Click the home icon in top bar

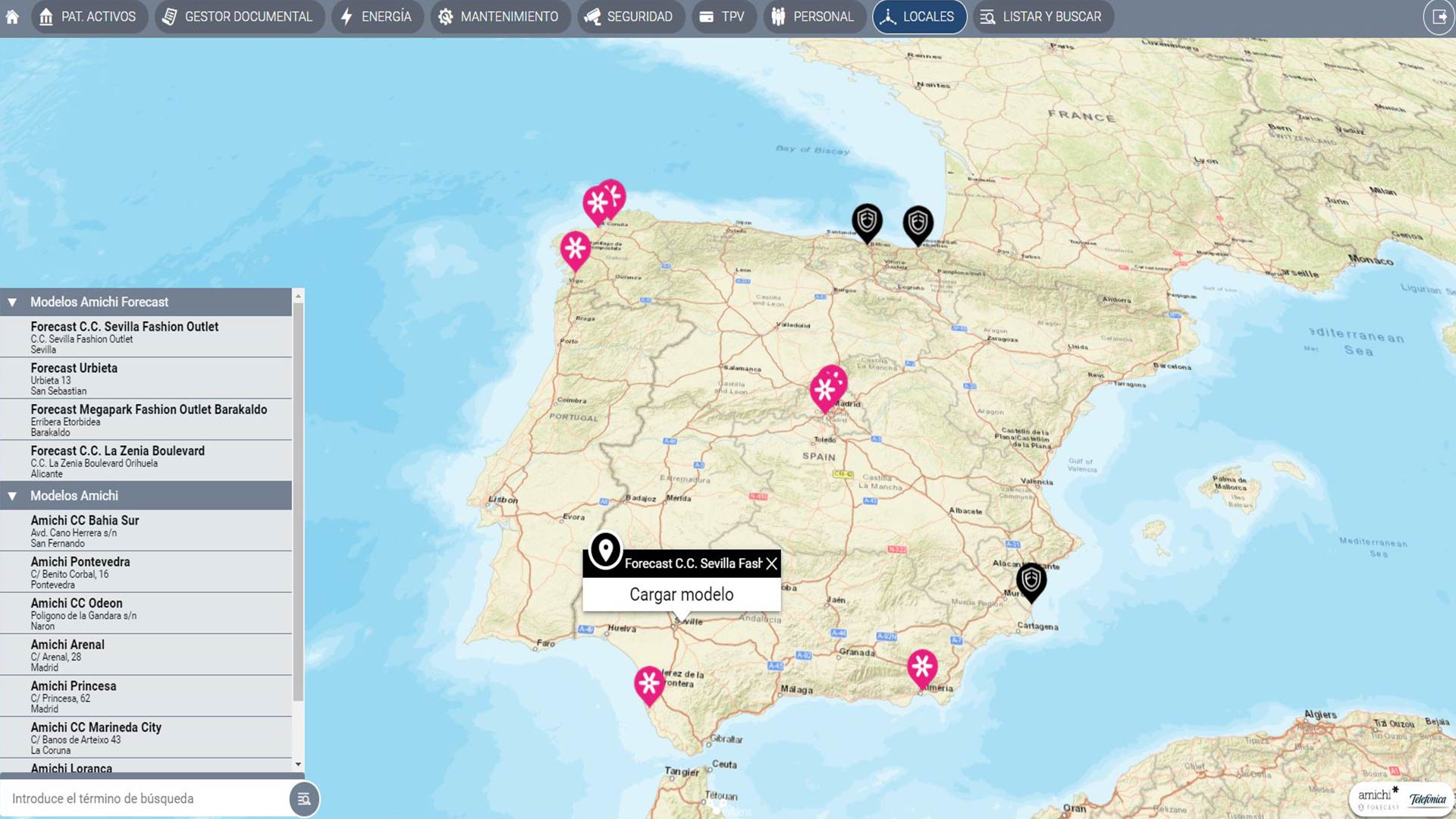(x=12, y=17)
